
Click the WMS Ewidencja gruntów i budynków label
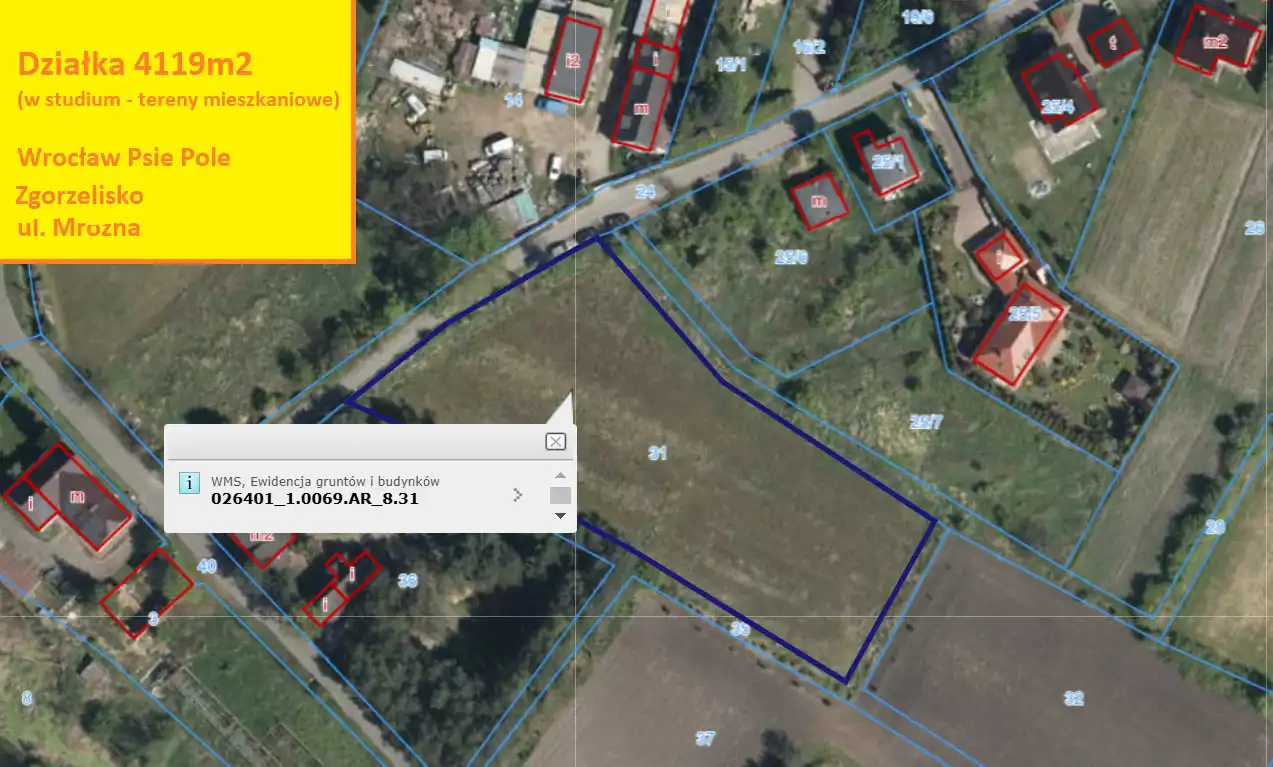325,481
